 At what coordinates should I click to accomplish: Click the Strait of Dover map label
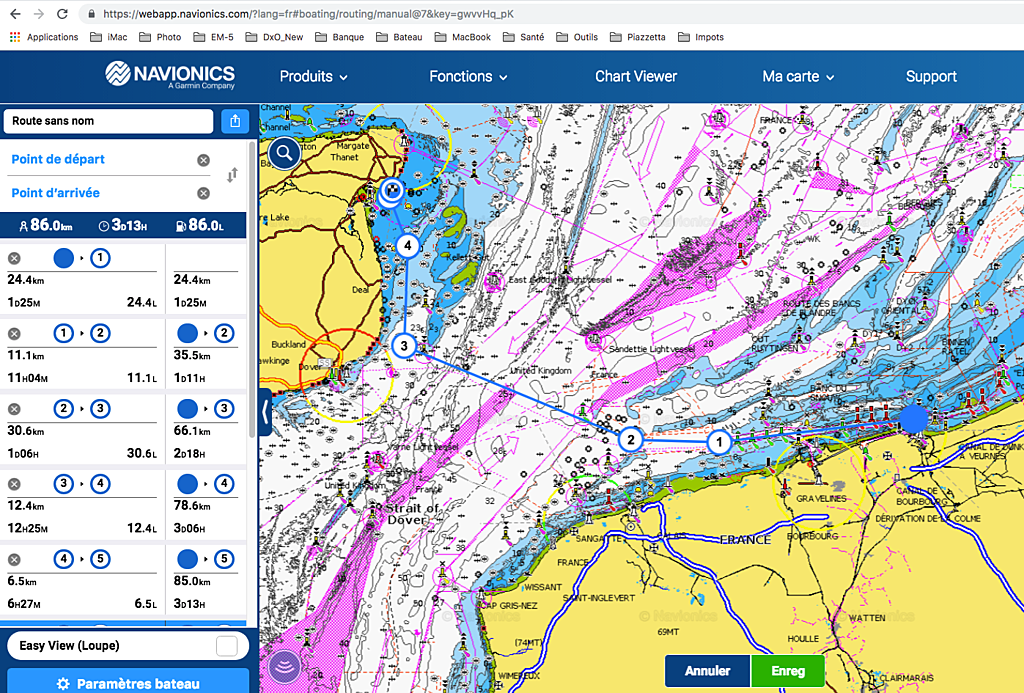click(x=413, y=513)
